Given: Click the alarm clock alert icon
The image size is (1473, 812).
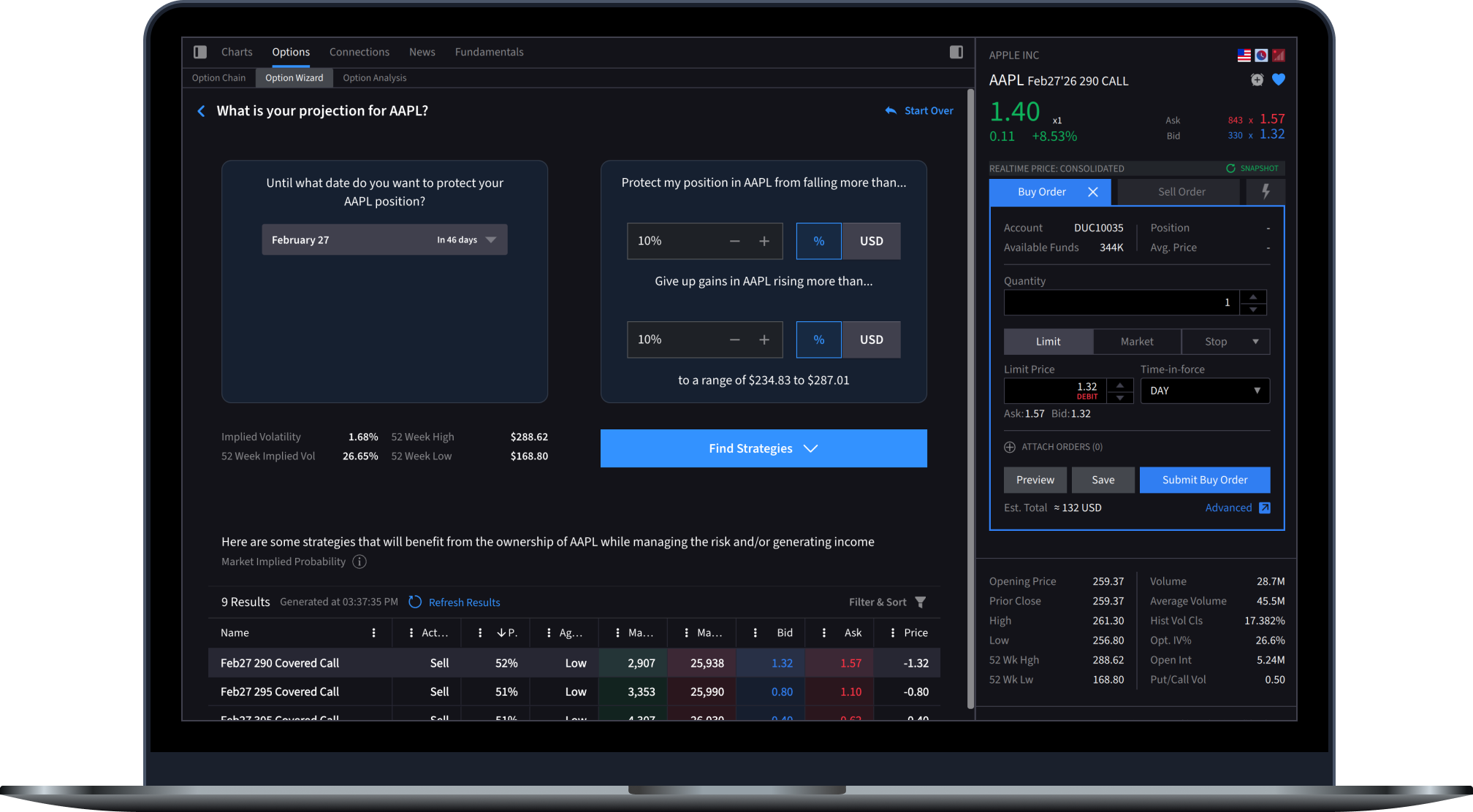Looking at the screenshot, I should [1257, 80].
